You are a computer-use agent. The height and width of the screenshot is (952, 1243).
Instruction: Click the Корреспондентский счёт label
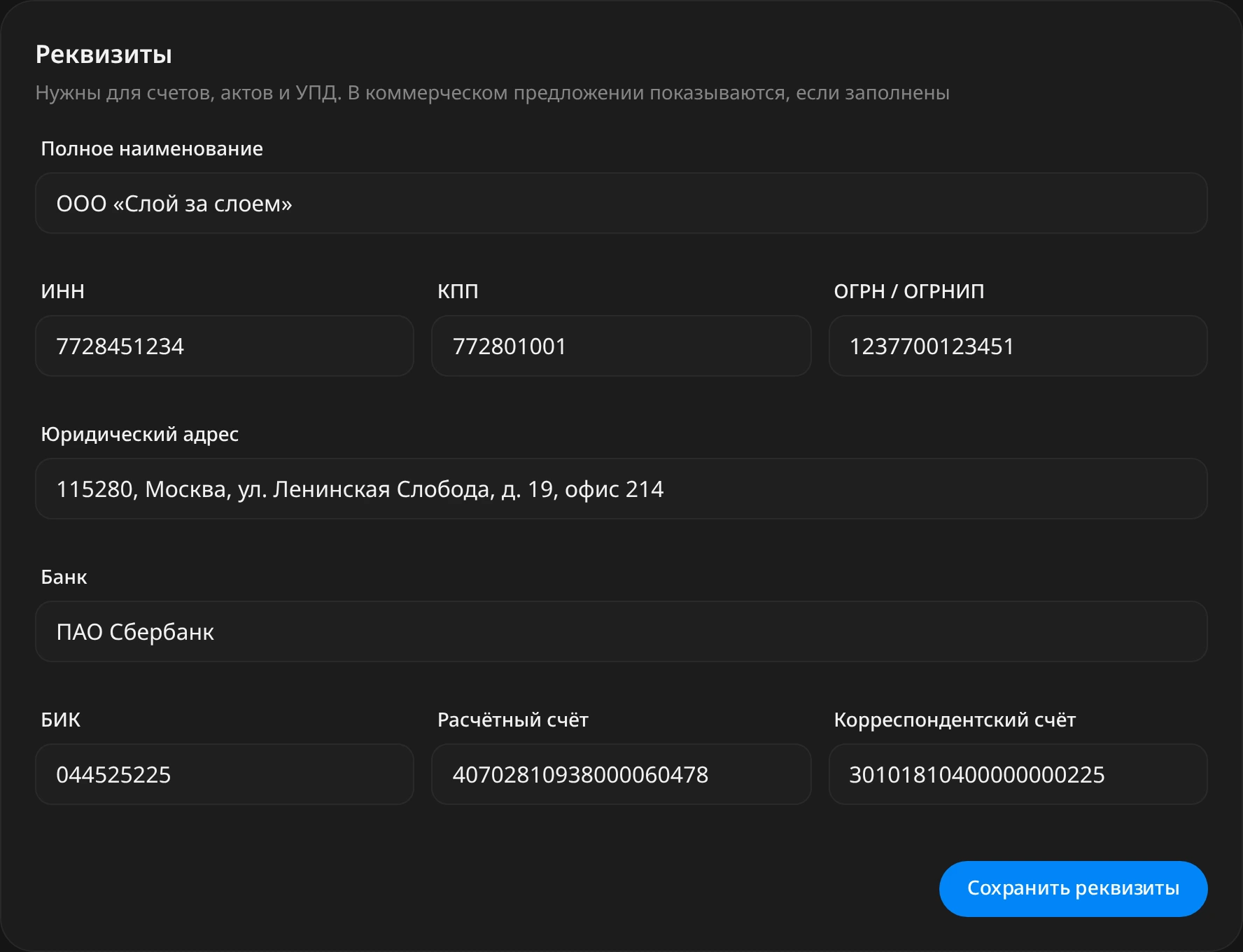[x=955, y=720]
